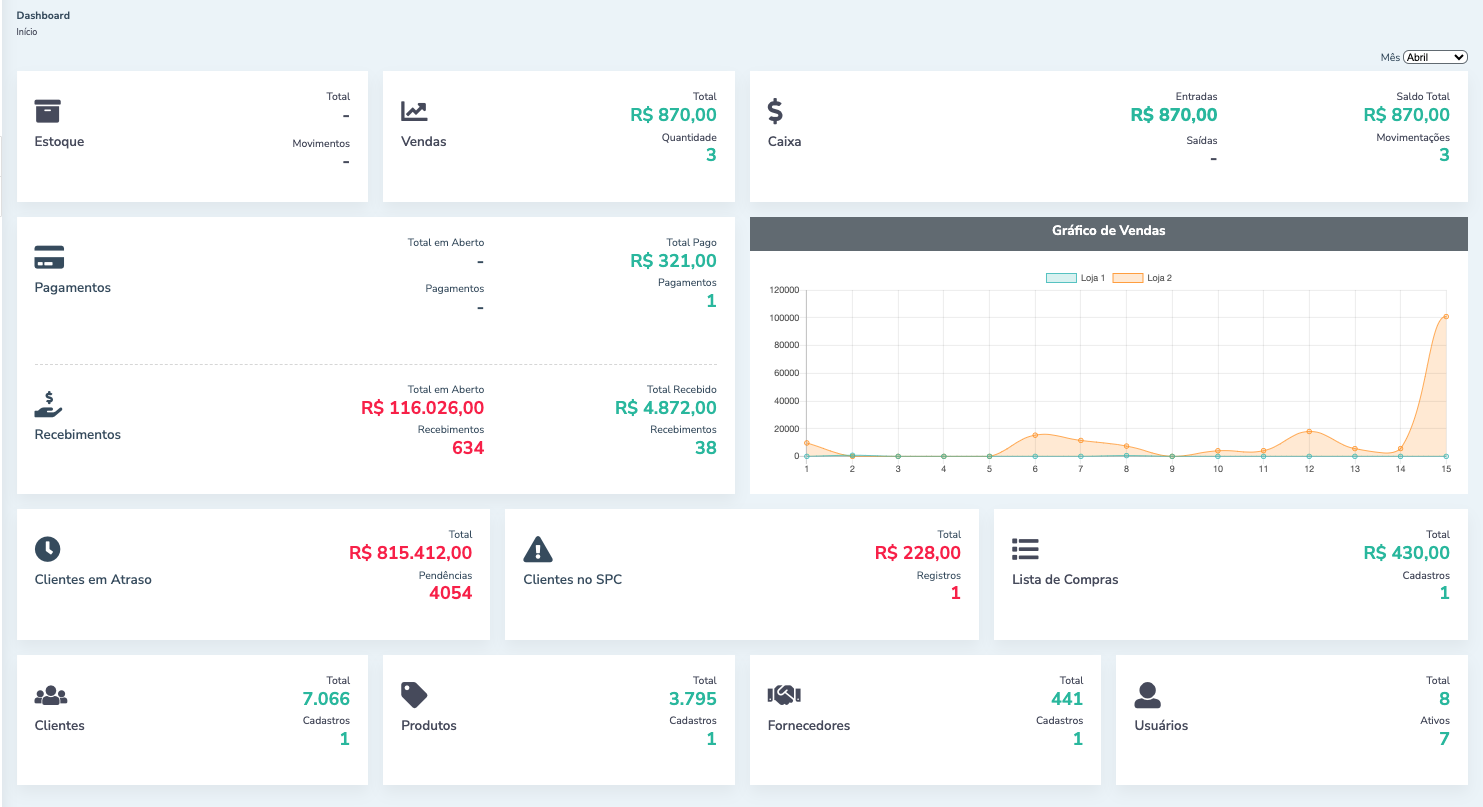Click the Vendas chart-line icon
Viewport: 1483px width, 807px height.
coord(414,111)
